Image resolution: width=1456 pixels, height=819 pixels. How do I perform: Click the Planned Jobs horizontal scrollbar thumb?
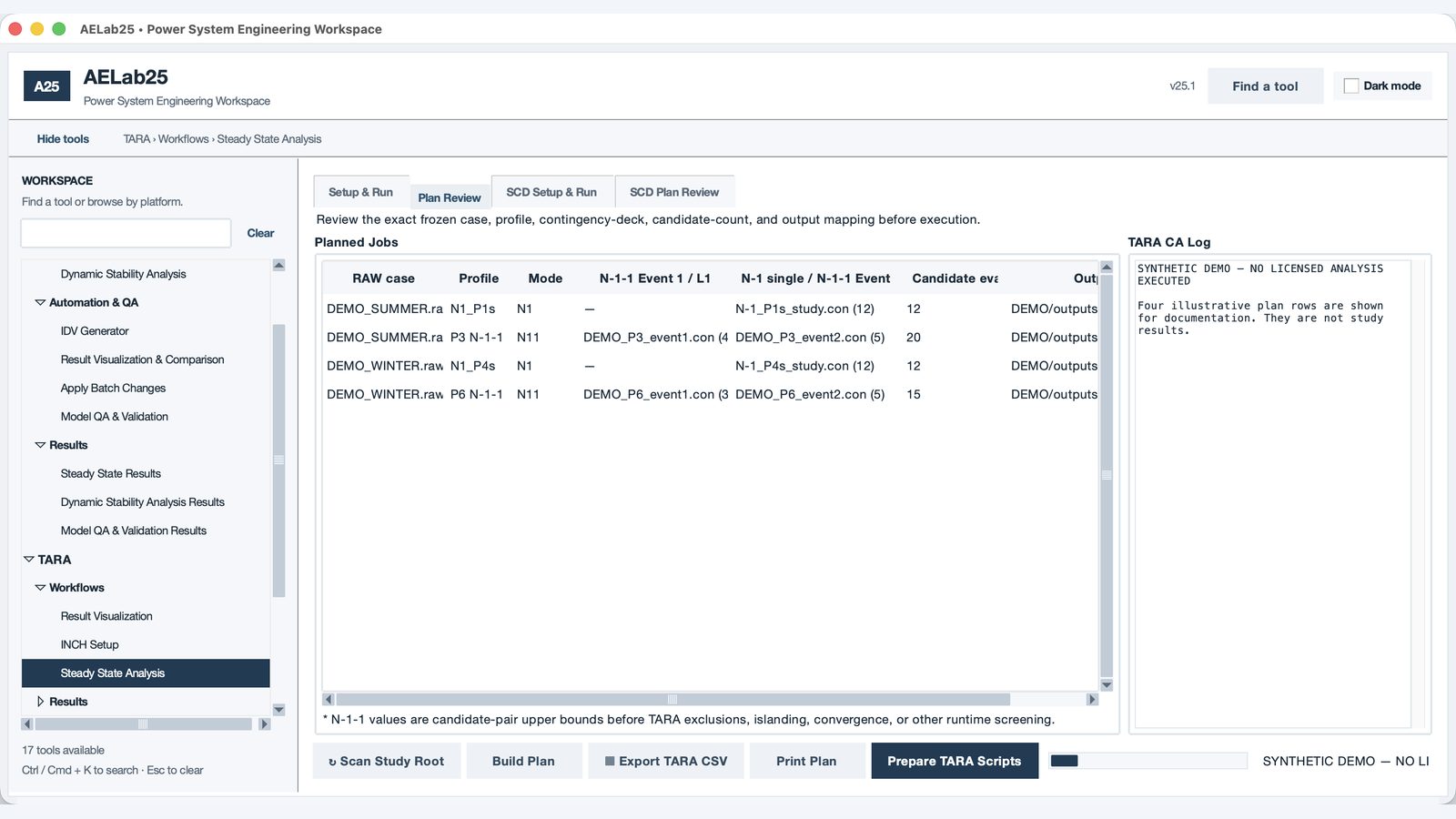point(672,700)
